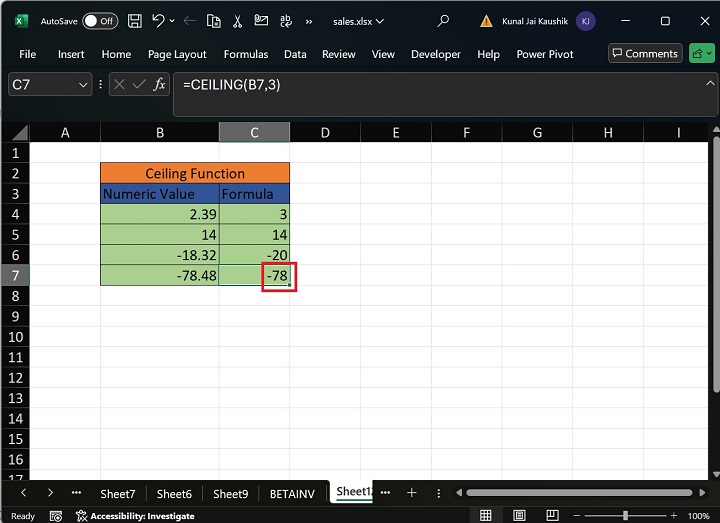This screenshot has width=720, height=523.
Task: Select row 7 header
Action: point(15,276)
